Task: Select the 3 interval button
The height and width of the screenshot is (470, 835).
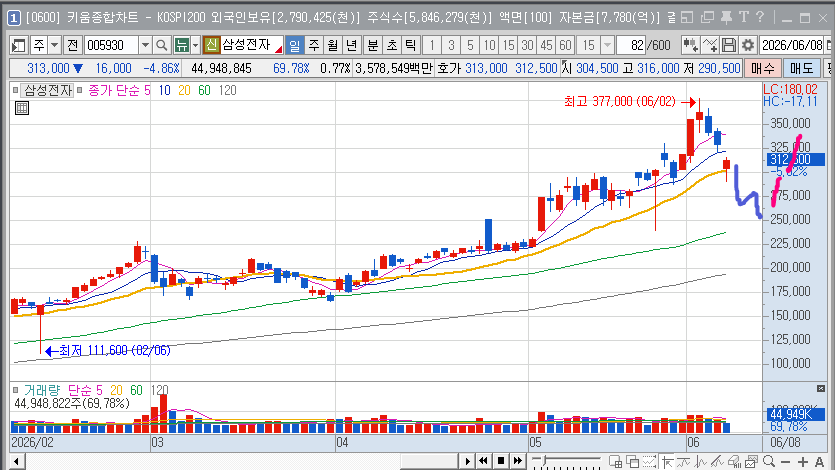Action: 451,45
